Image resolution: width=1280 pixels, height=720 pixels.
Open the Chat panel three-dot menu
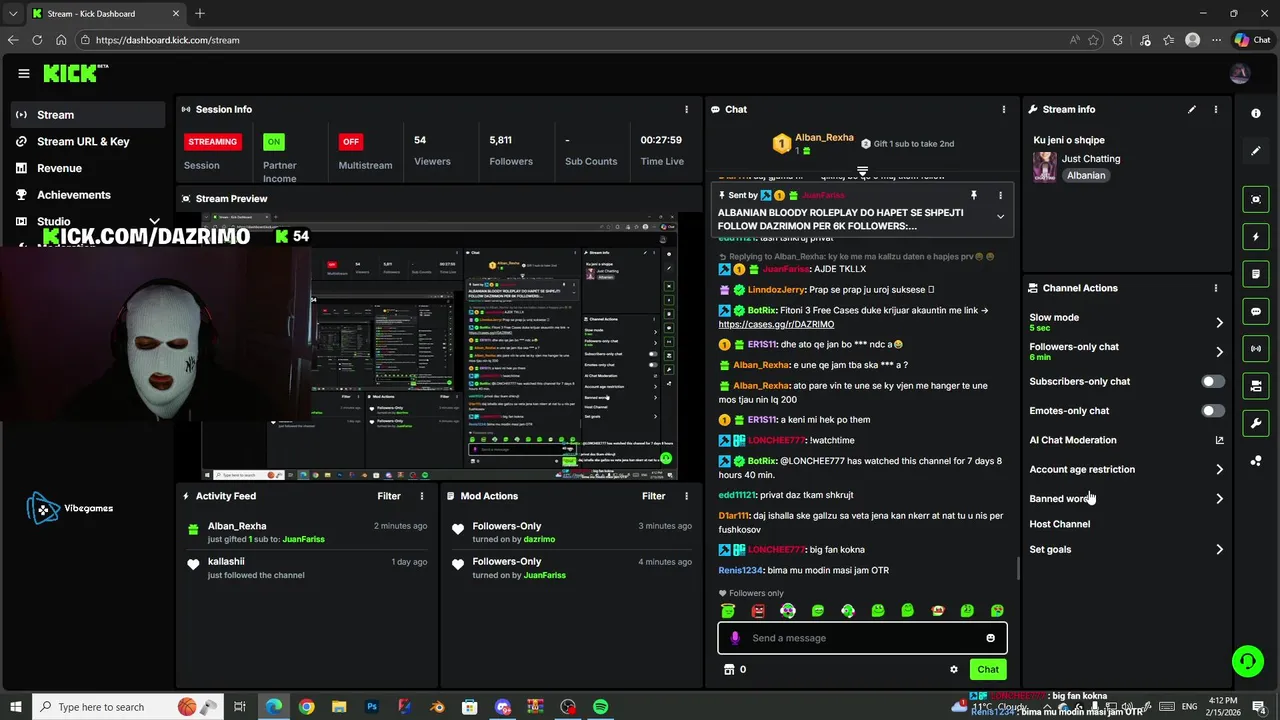click(x=1004, y=109)
